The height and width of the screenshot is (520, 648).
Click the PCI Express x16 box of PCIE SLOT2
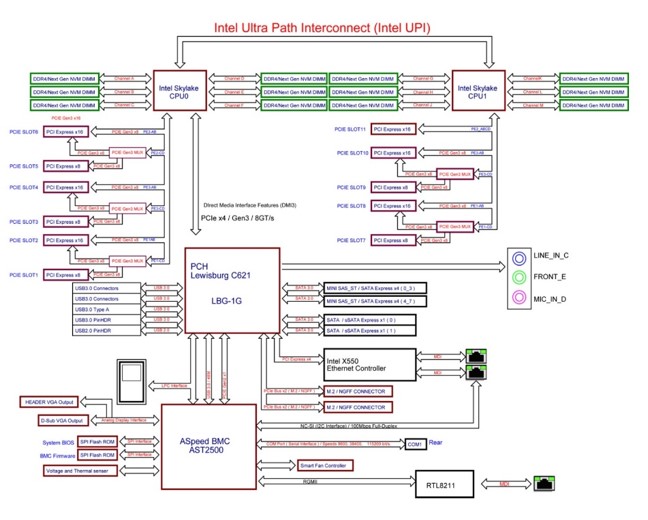pos(65,240)
